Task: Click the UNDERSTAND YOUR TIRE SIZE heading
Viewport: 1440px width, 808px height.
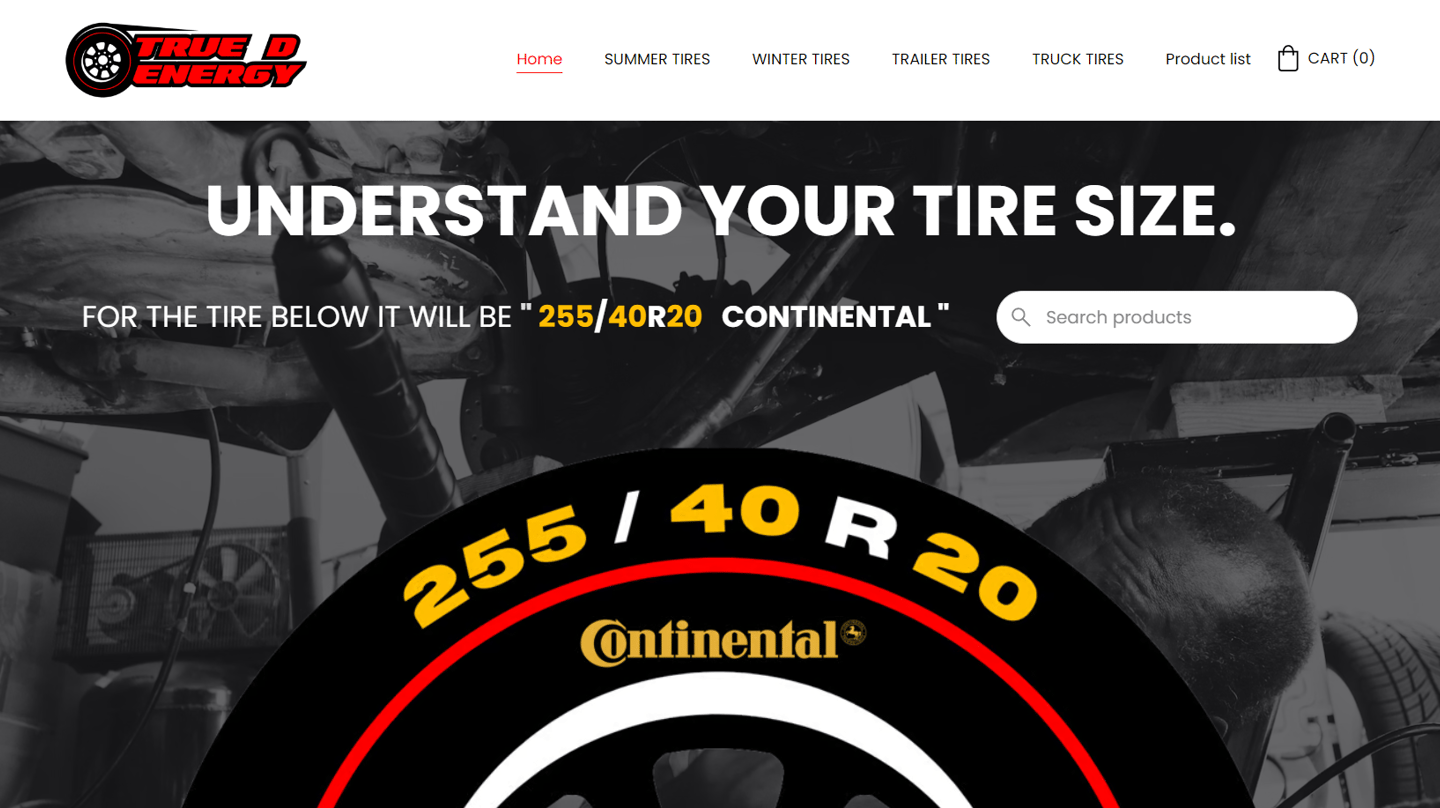Action: pyautogui.click(x=721, y=211)
